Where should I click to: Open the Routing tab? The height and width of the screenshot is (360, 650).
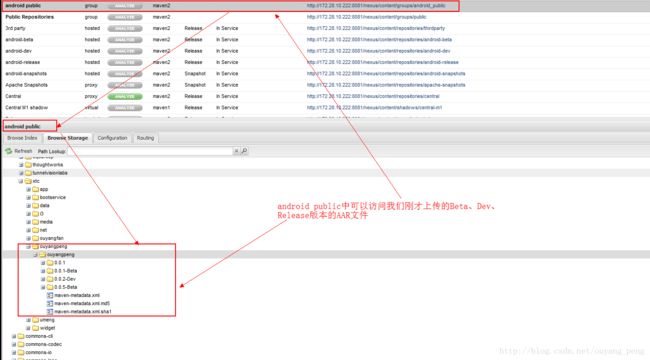coord(145,138)
